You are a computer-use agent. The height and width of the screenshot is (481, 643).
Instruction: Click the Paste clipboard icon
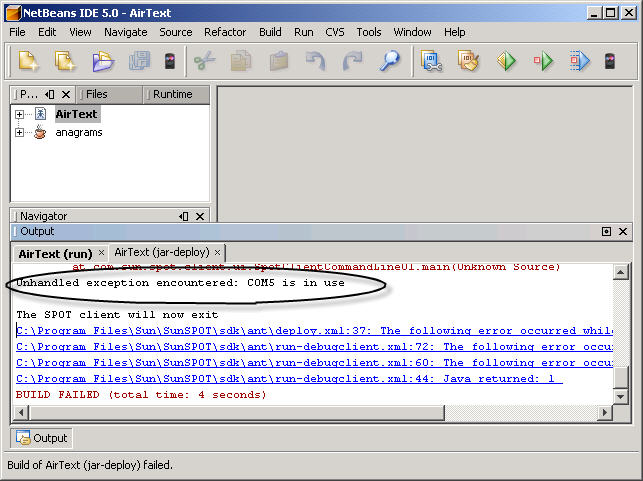tap(279, 61)
